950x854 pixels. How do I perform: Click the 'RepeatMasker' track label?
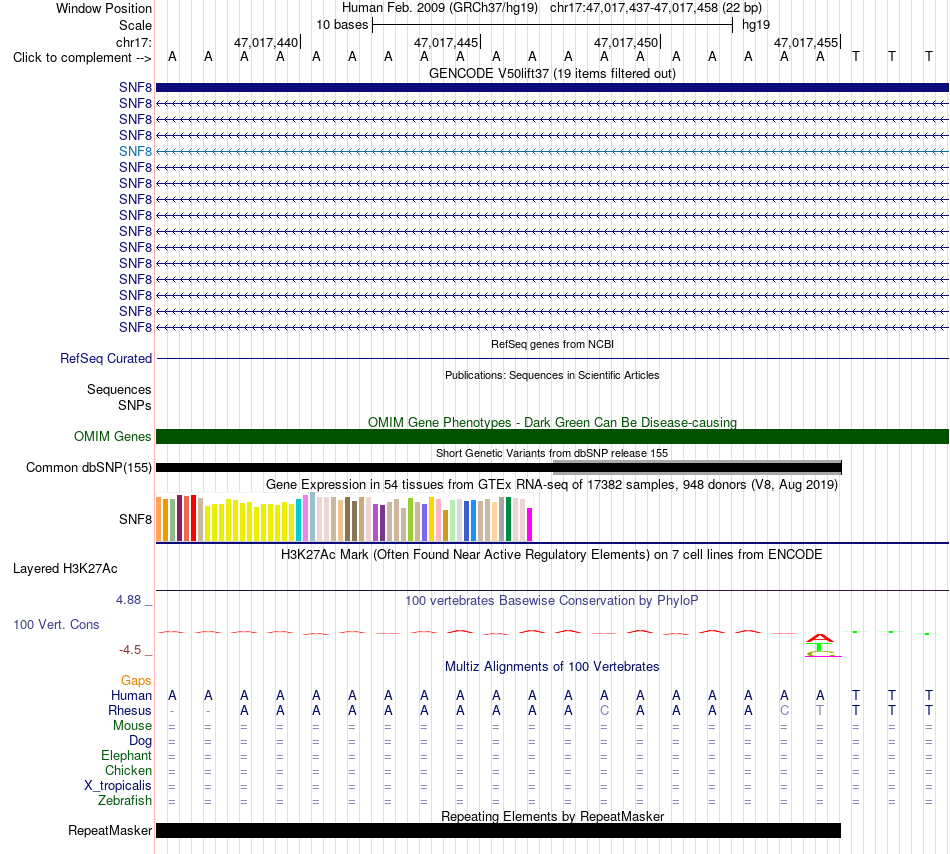(x=110, y=830)
